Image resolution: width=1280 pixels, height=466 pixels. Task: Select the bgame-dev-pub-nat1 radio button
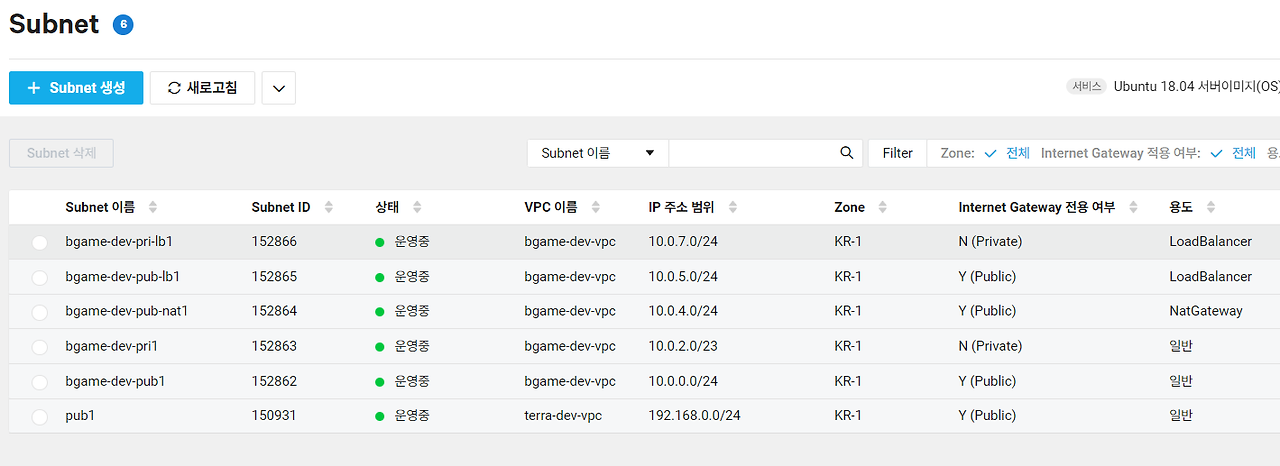coord(40,312)
